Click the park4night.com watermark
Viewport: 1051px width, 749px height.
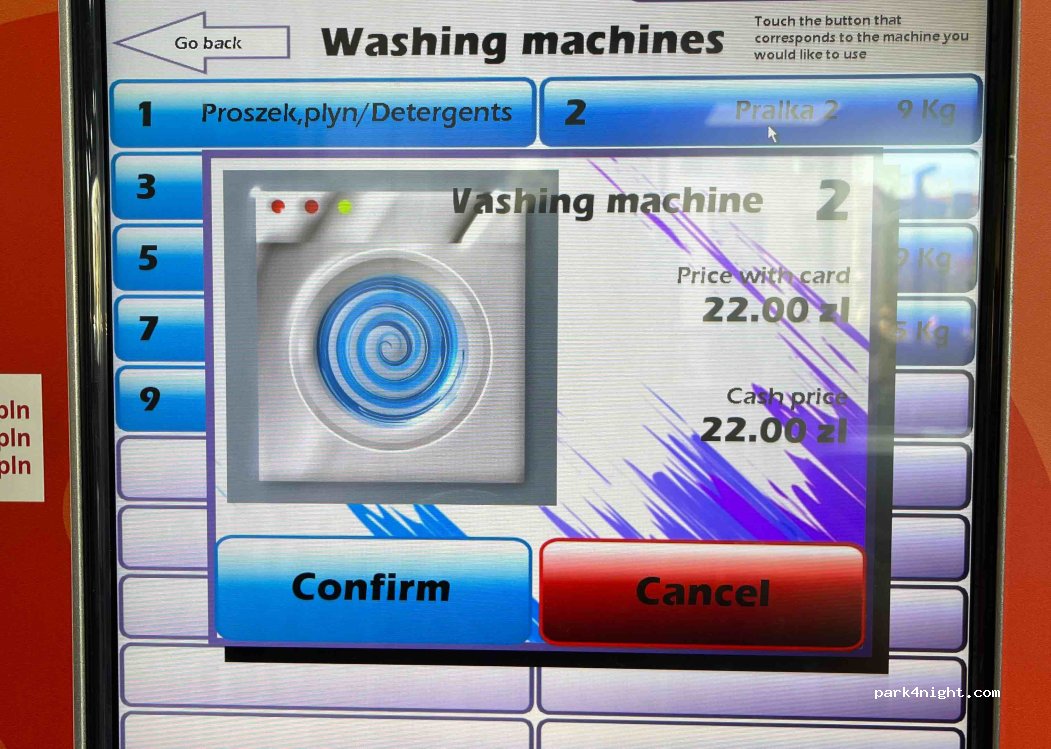[x=936, y=692]
